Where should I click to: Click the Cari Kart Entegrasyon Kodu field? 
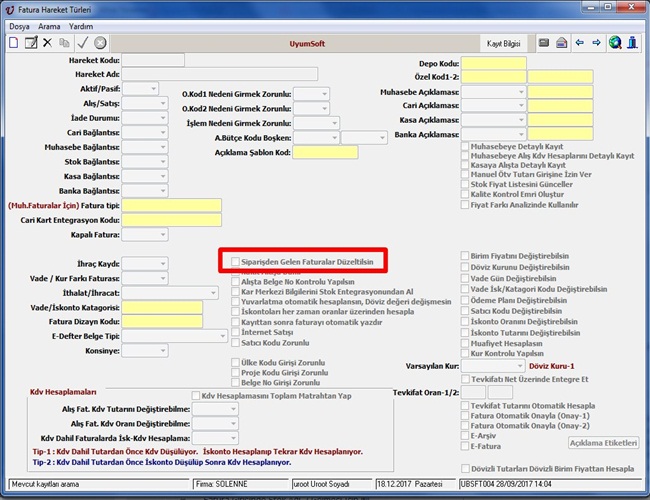click(x=172, y=220)
